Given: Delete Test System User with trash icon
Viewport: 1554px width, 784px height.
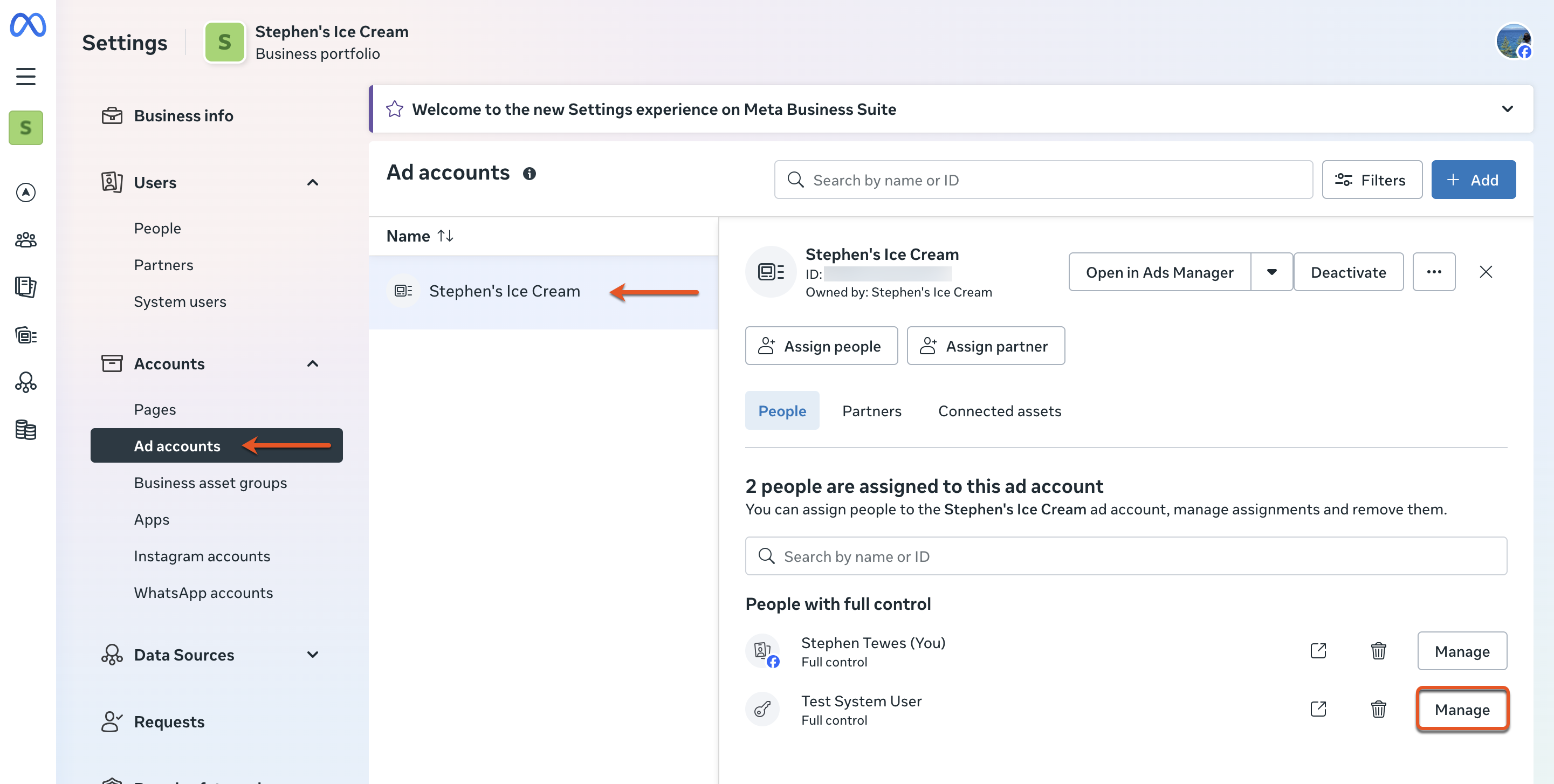Looking at the screenshot, I should pyautogui.click(x=1378, y=709).
